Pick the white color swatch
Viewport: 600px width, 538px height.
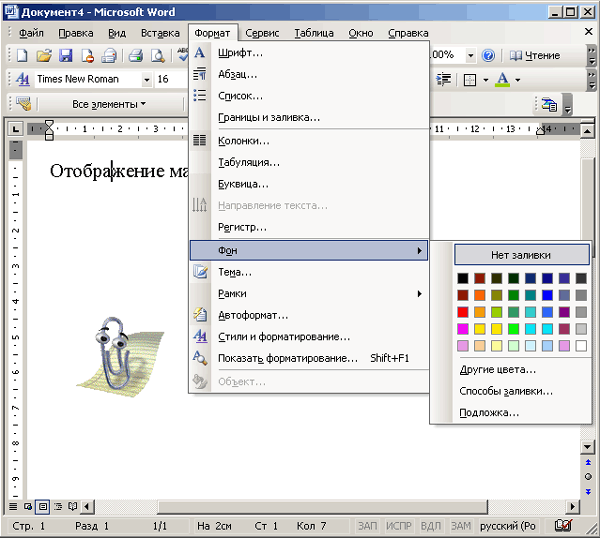click(581, 346)
